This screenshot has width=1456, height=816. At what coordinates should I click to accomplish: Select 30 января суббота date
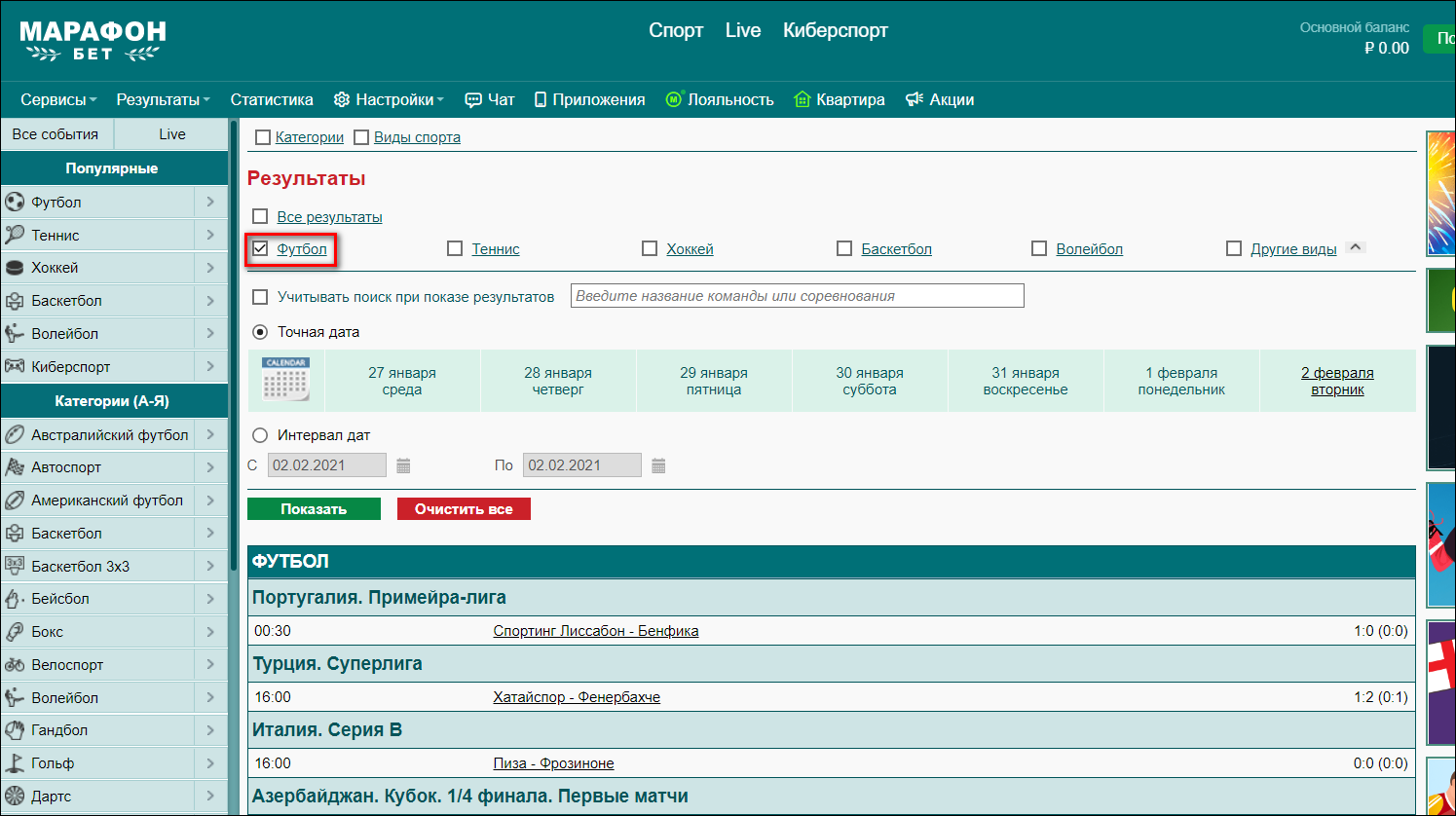tap(870, 381)
